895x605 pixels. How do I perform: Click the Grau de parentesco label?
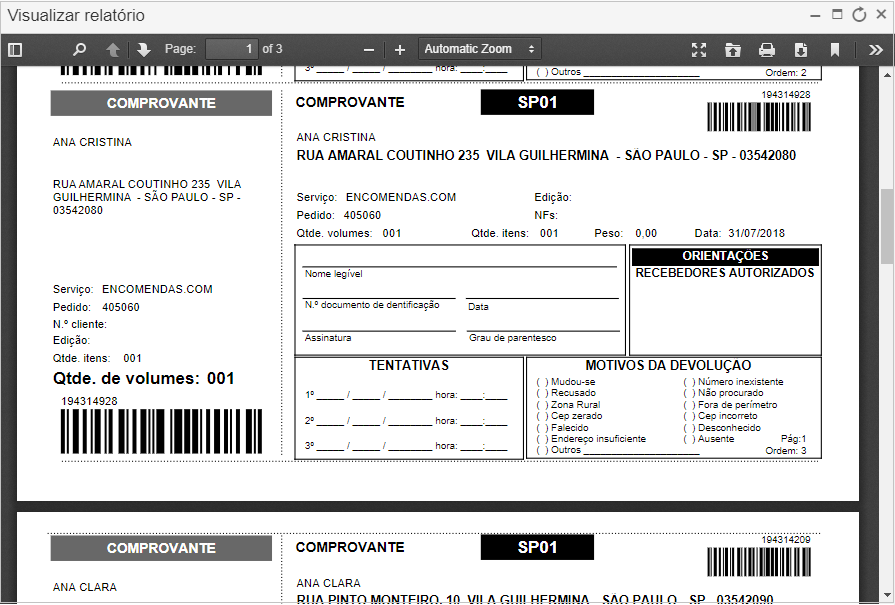pos(513,338)
